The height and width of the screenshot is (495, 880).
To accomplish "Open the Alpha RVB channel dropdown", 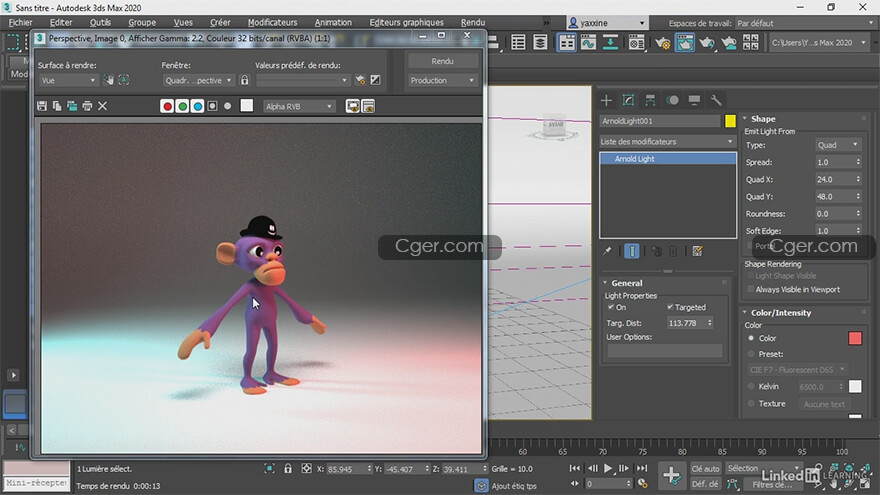I will click(x=299, y=106).
